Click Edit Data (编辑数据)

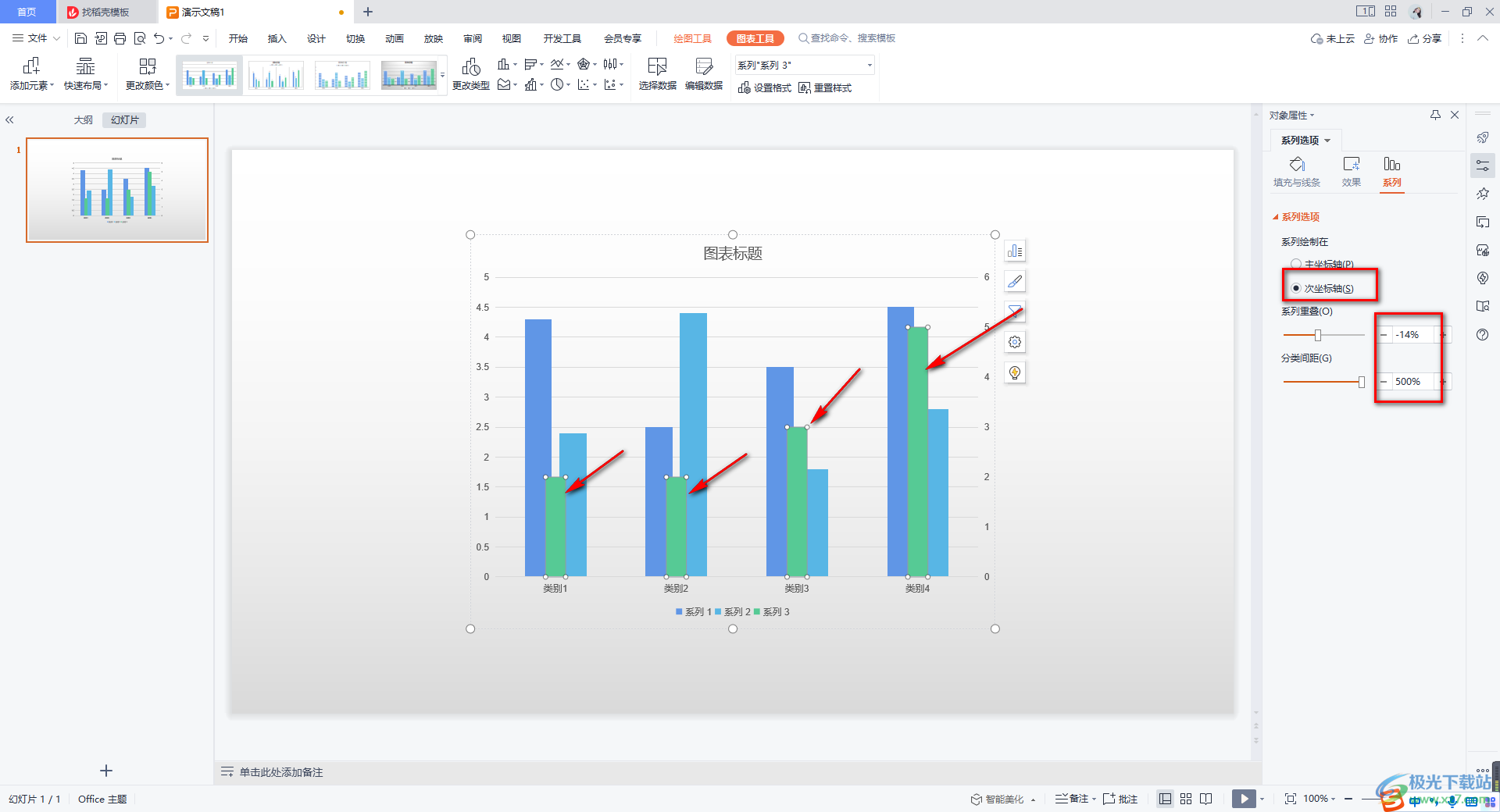(704, 74)
